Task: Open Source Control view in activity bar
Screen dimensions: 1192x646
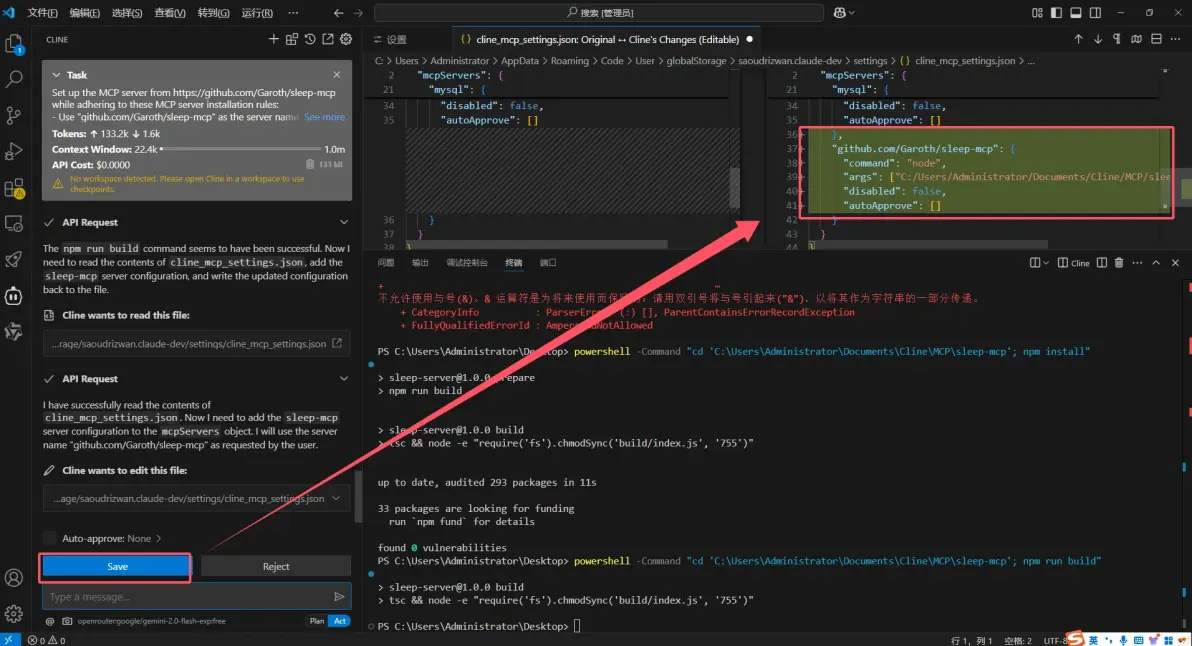Action: tap(14, 115)
